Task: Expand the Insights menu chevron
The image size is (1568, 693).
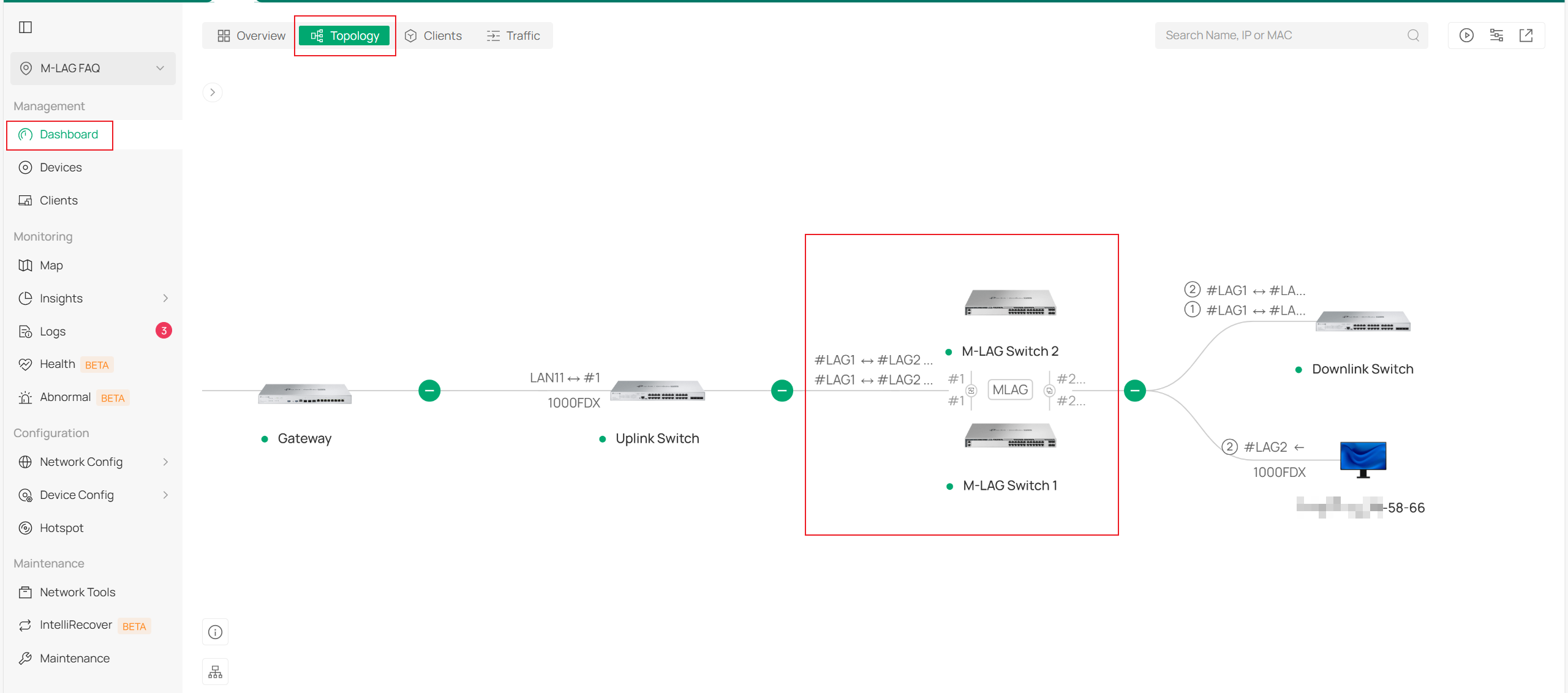Action: pos(165,298)
